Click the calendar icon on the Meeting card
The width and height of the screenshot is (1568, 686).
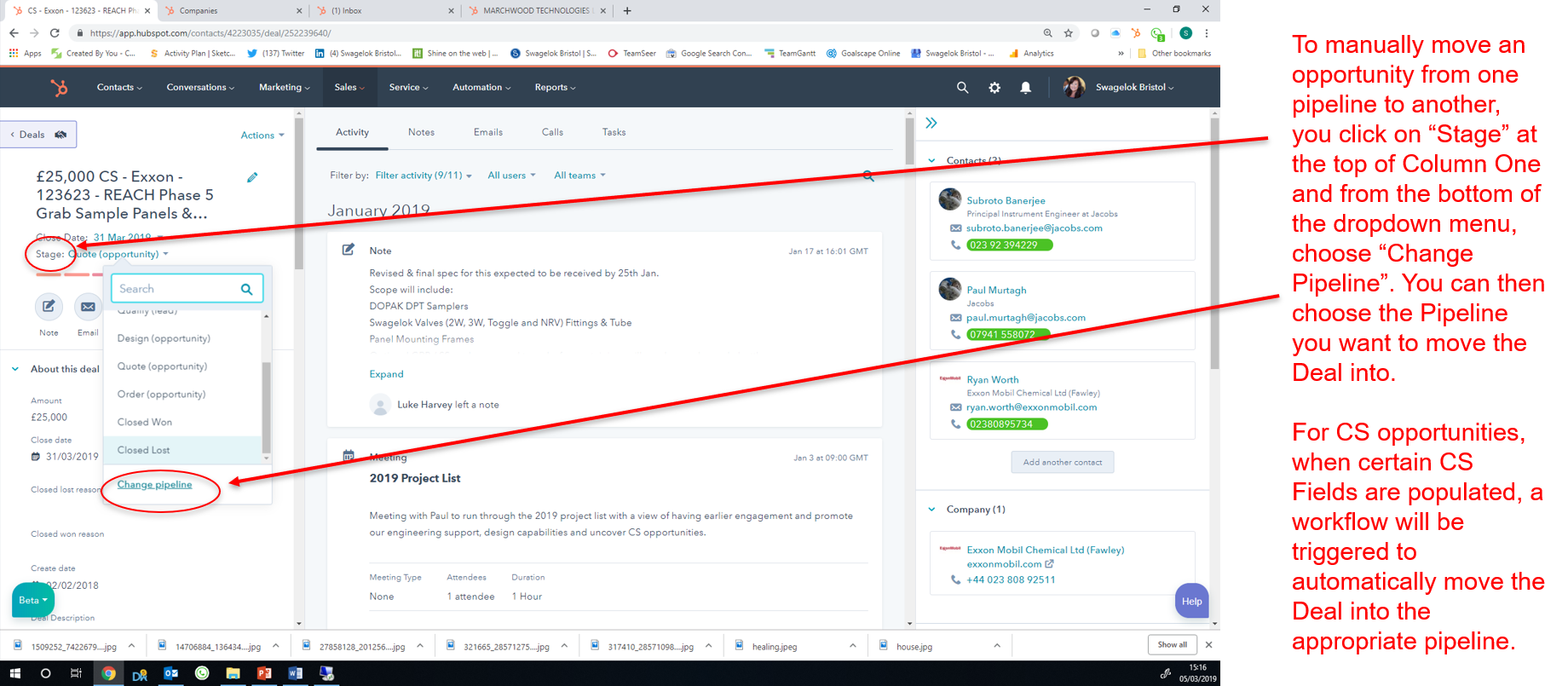pos(349,456)
